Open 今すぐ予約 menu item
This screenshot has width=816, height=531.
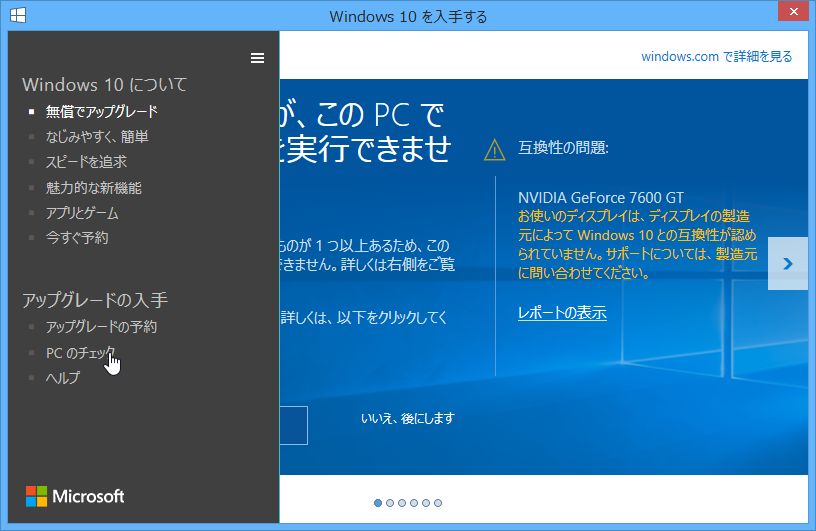pos(76,237)
